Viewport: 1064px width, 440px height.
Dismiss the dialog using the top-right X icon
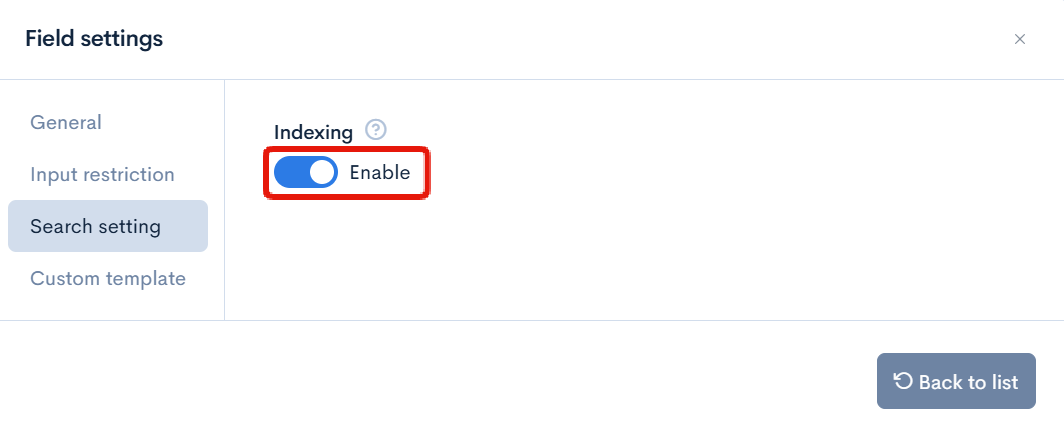(x=1020, y=39)
